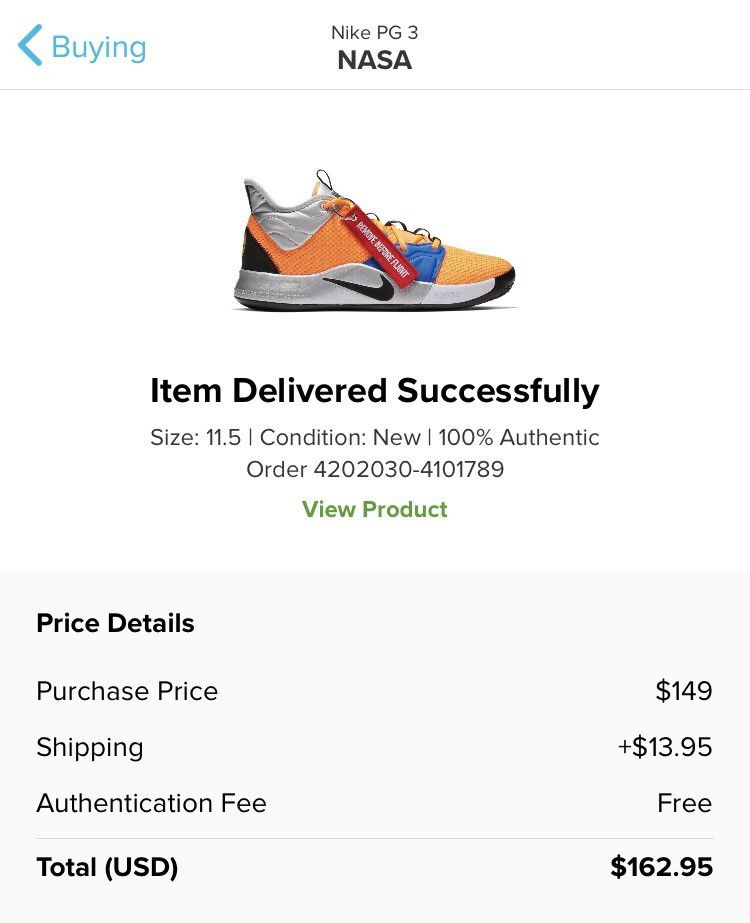This screenshot has height=923, width=750.
Task: Tap the $149 purchase price amount
Action: pyautogui.click(x=684, y=691)
